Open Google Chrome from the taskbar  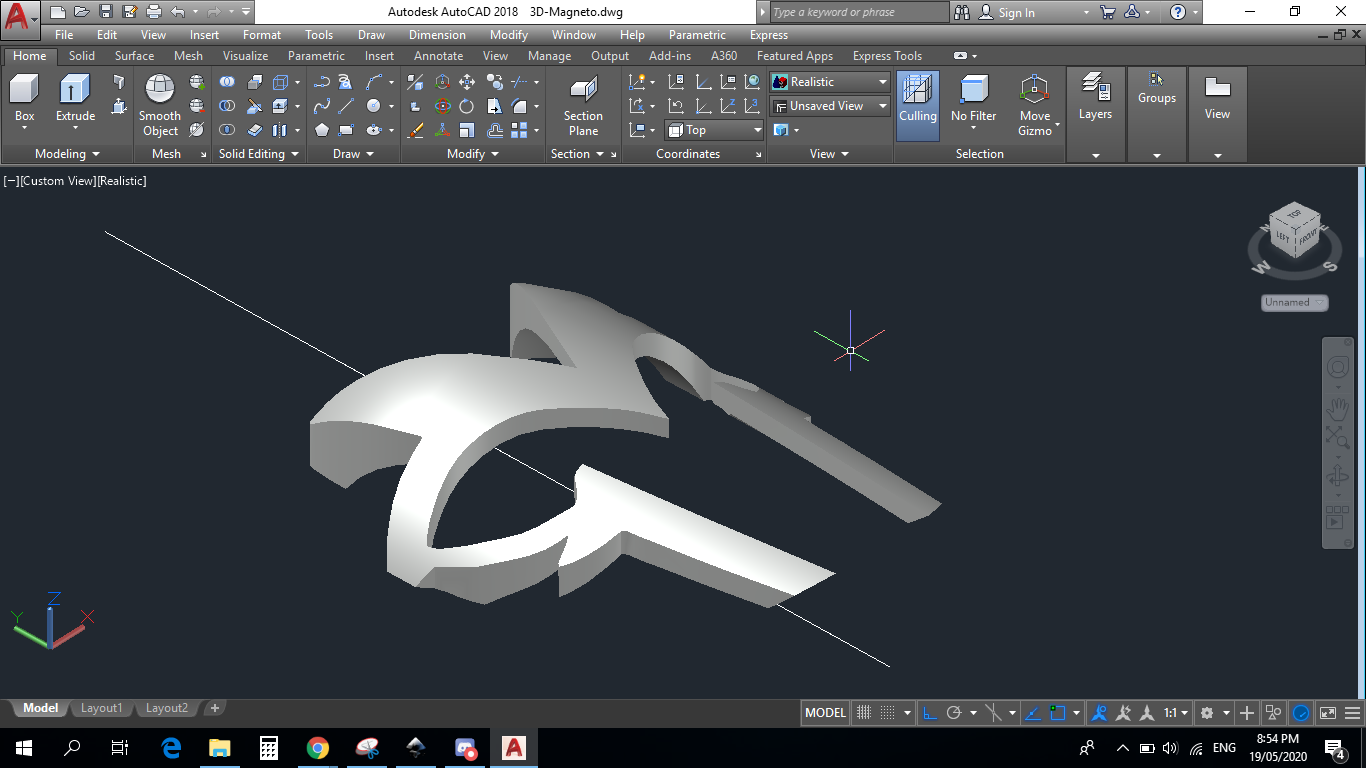point(318,748)
